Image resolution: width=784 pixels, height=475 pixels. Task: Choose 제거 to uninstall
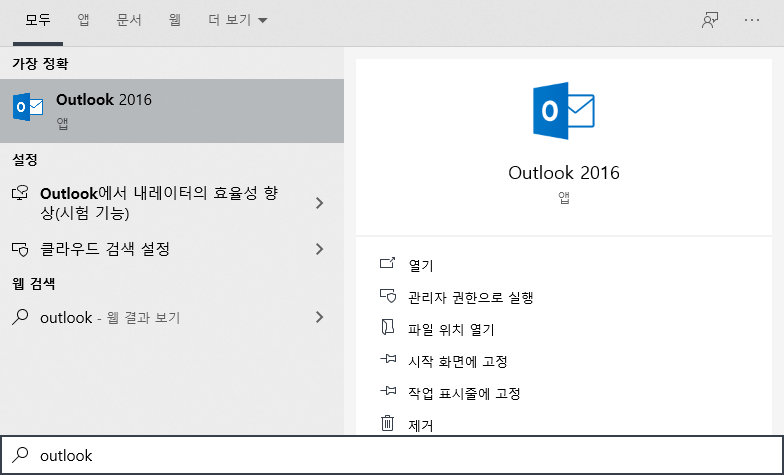pos(420,426)
